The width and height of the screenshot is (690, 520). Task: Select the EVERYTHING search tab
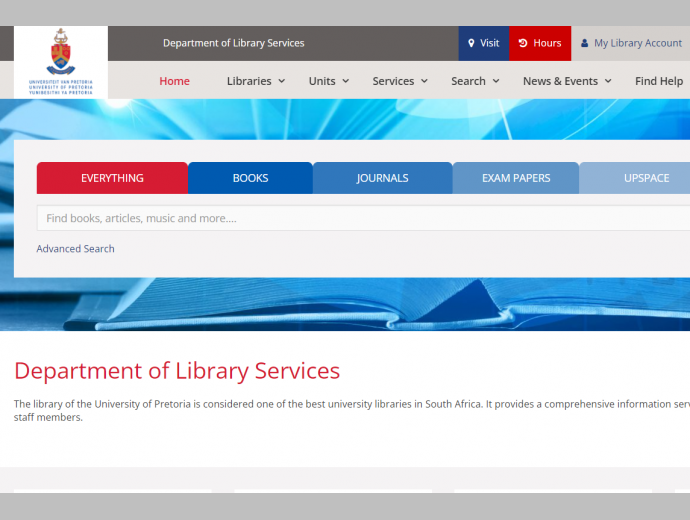112,178
